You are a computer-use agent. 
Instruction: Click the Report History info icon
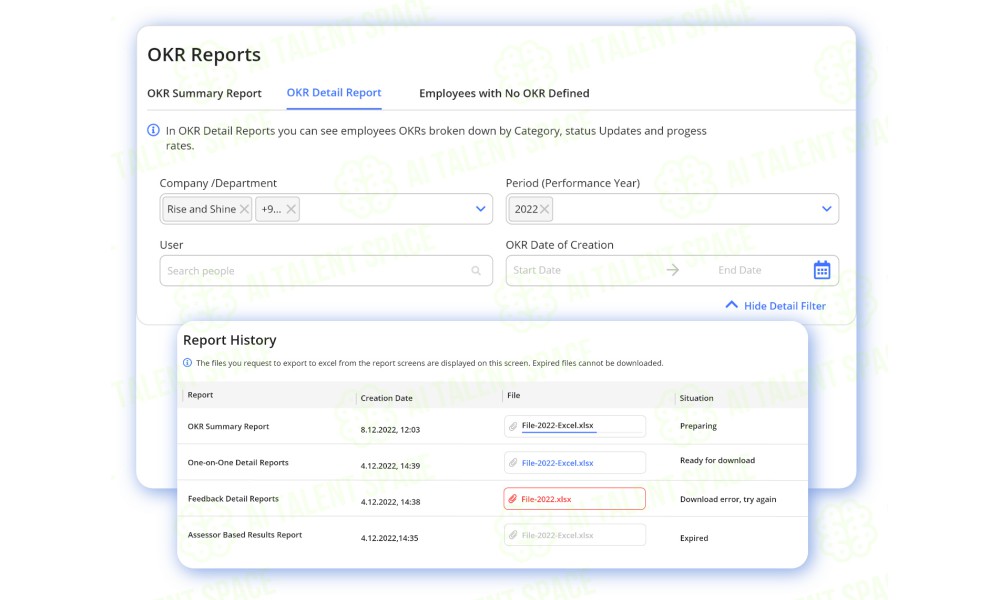tap(188, 363)
